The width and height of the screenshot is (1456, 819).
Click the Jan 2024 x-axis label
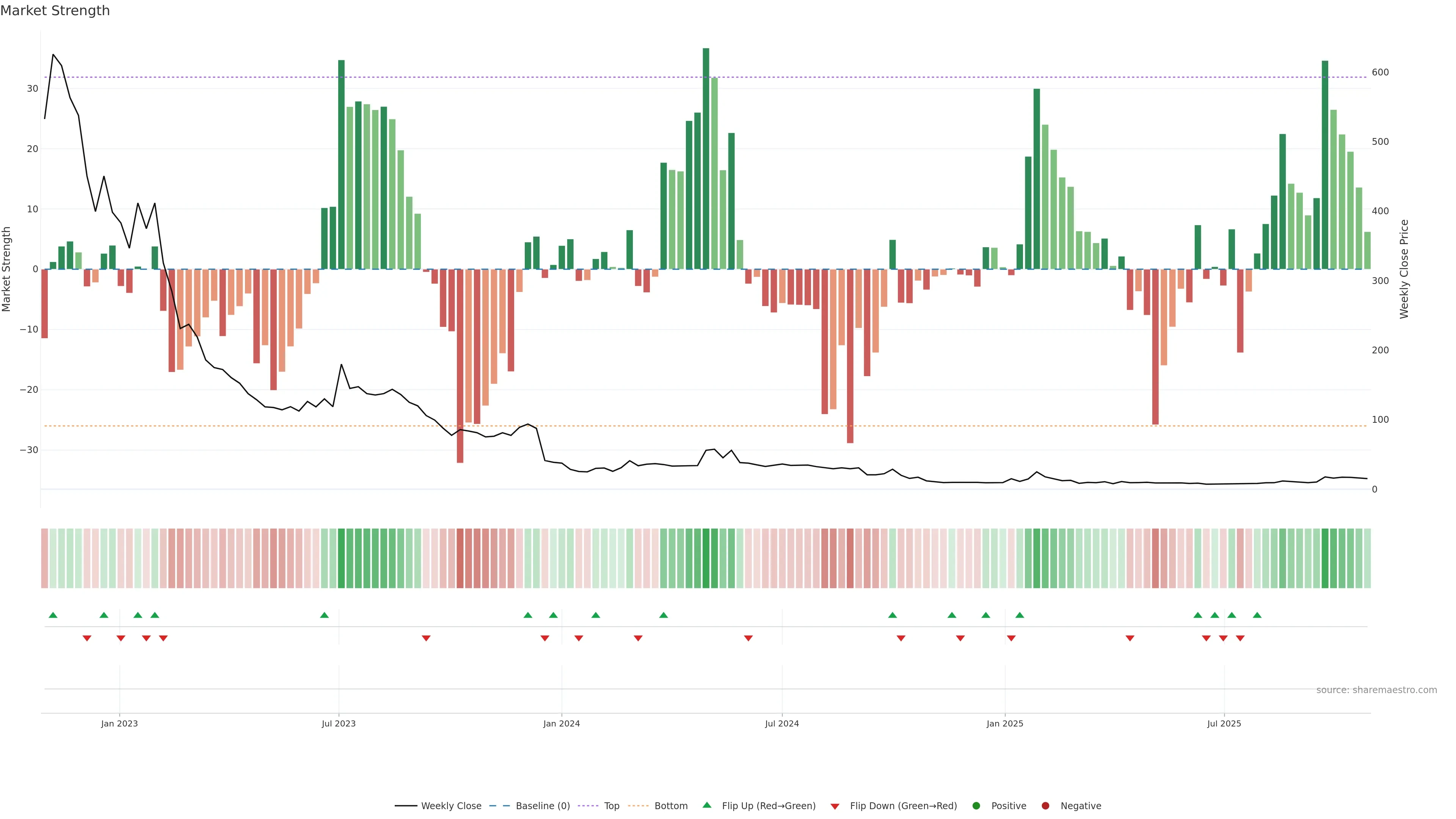[561, 723]
